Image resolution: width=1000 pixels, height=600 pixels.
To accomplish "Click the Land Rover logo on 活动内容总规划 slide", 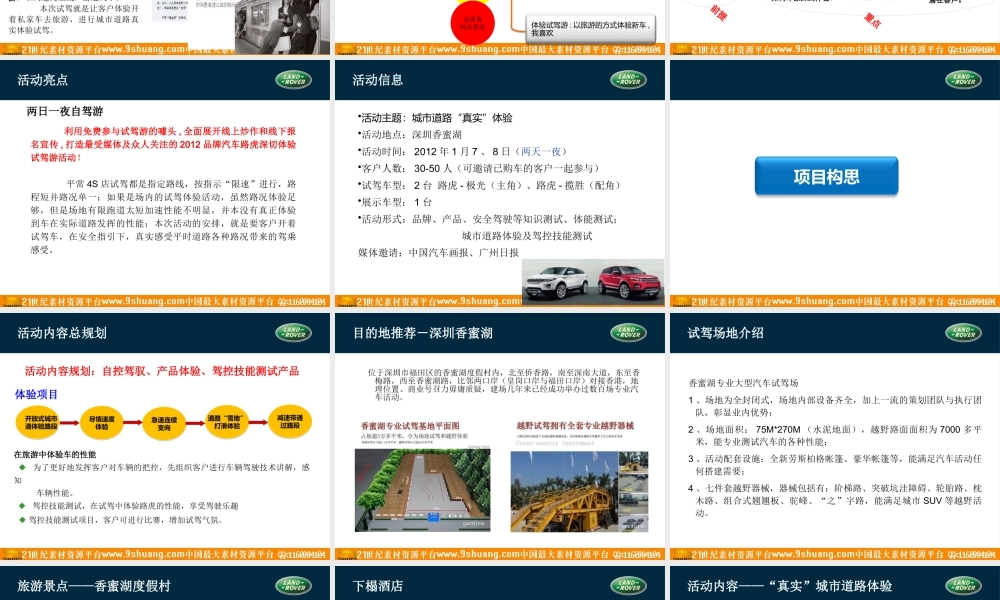I will 293,332.
